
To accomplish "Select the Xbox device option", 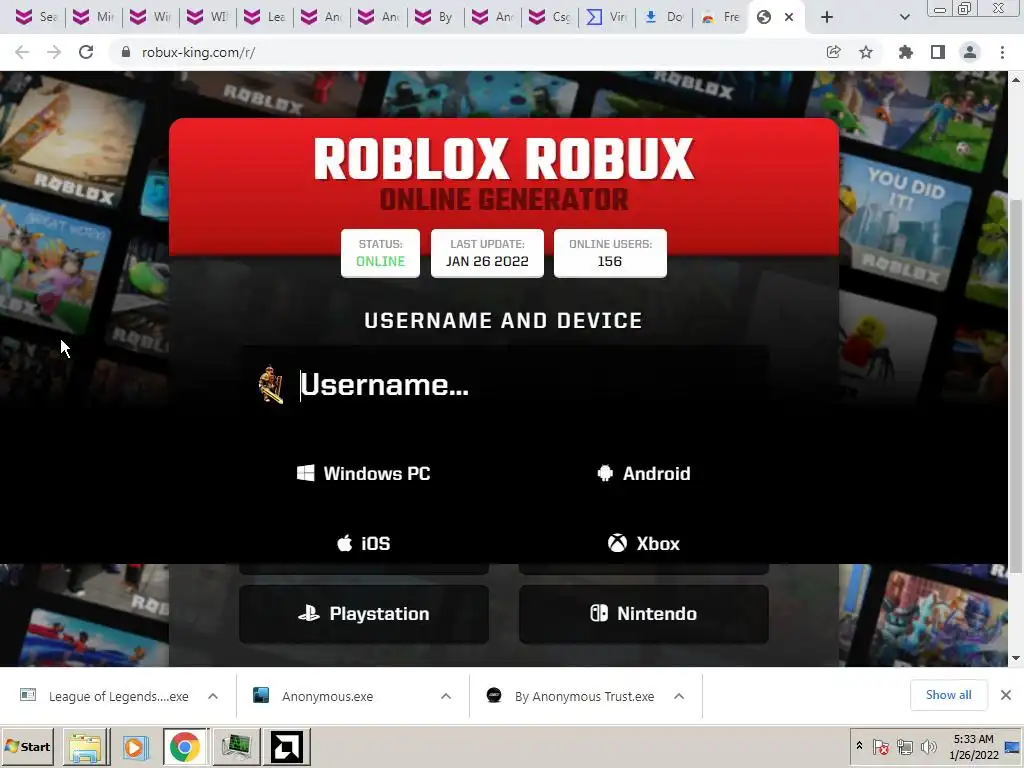I will point(643,543).
